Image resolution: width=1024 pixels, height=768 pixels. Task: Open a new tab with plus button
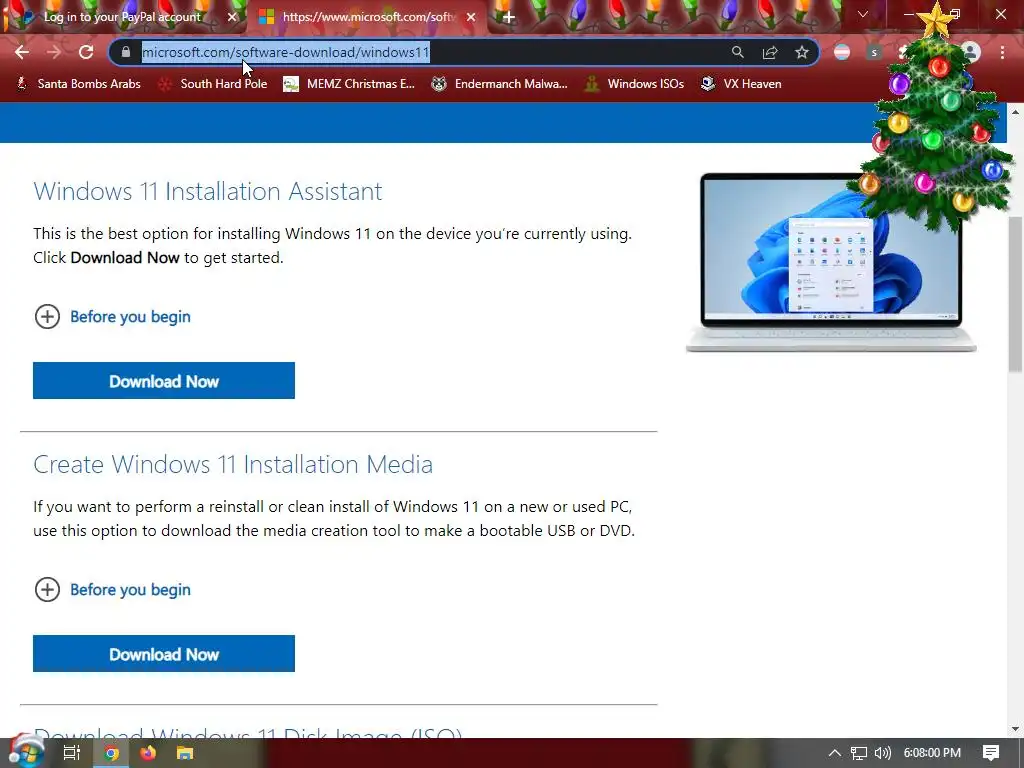click(x=509, y=17)
